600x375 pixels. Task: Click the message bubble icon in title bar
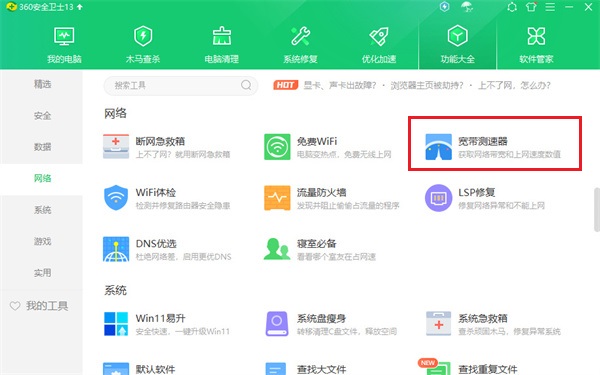[512, 7]
